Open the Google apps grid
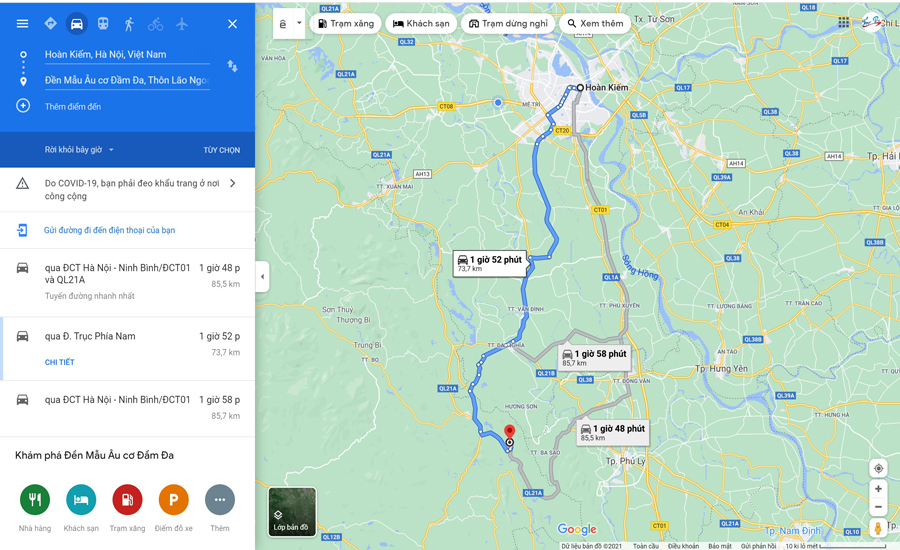The image size is (900, 550). (x=843, y=22)
